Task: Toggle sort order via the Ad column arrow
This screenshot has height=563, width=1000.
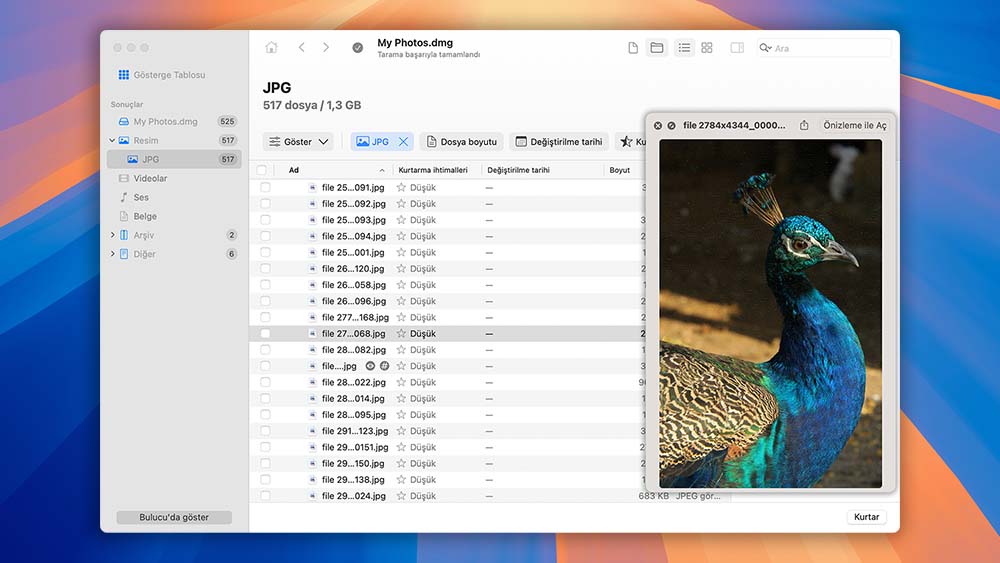Action: (382, 170)
